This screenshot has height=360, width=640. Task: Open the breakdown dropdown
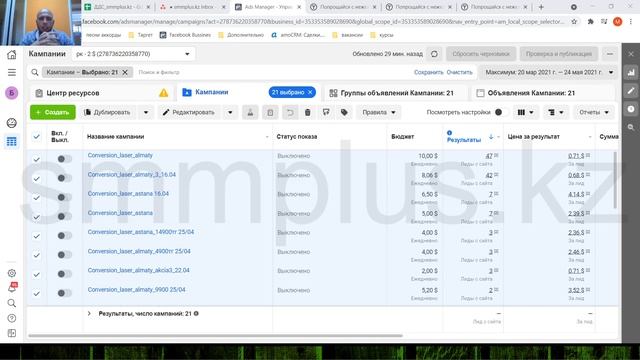tap(556, 112)
